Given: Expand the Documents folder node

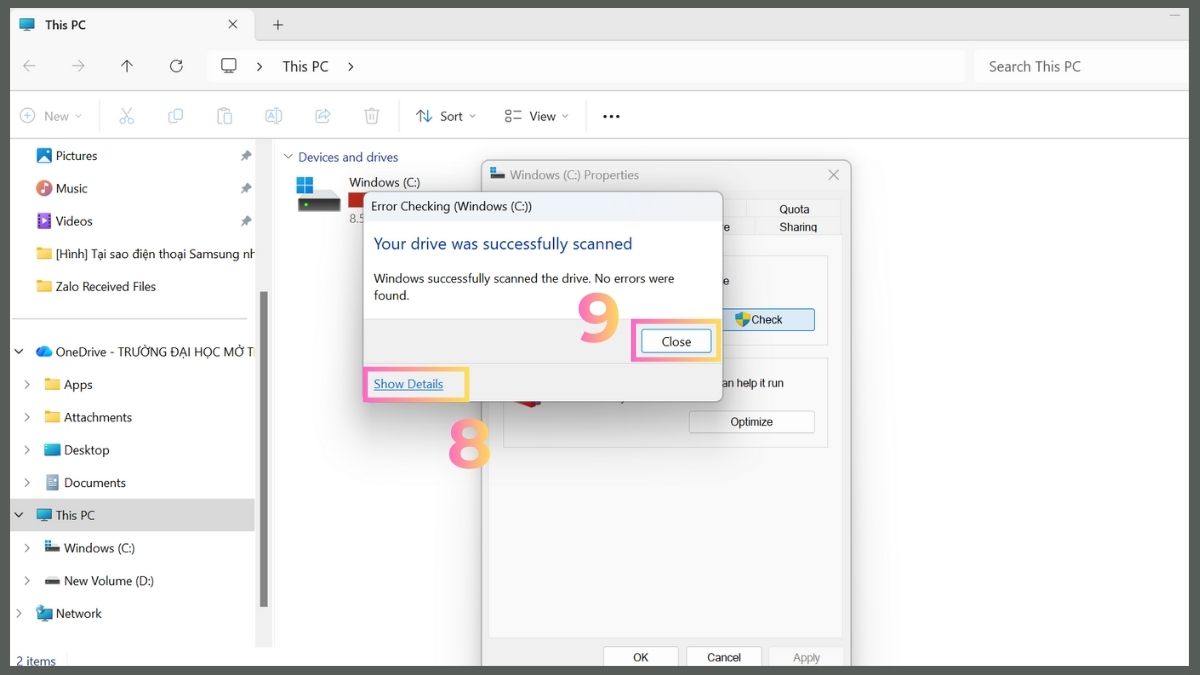Looking at the screenshot, I should point(27,483).
